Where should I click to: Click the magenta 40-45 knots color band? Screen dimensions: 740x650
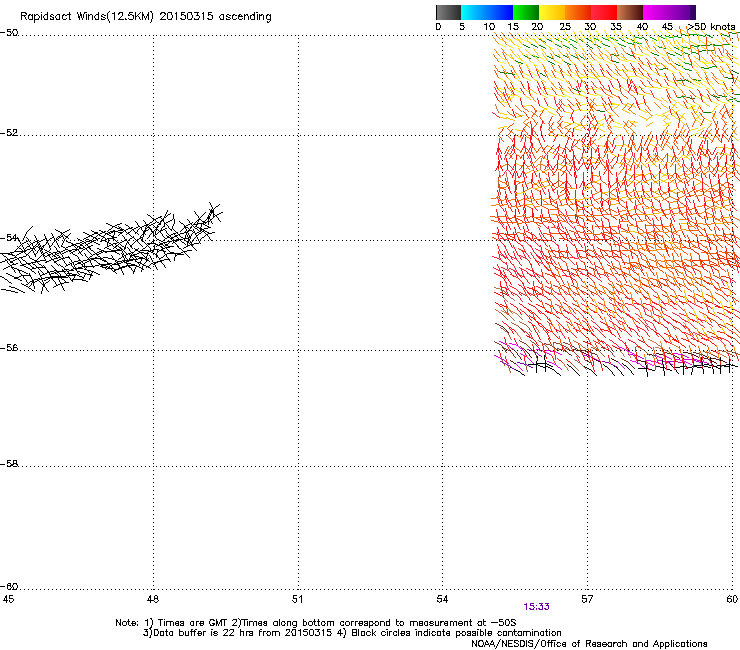[656, 12]
